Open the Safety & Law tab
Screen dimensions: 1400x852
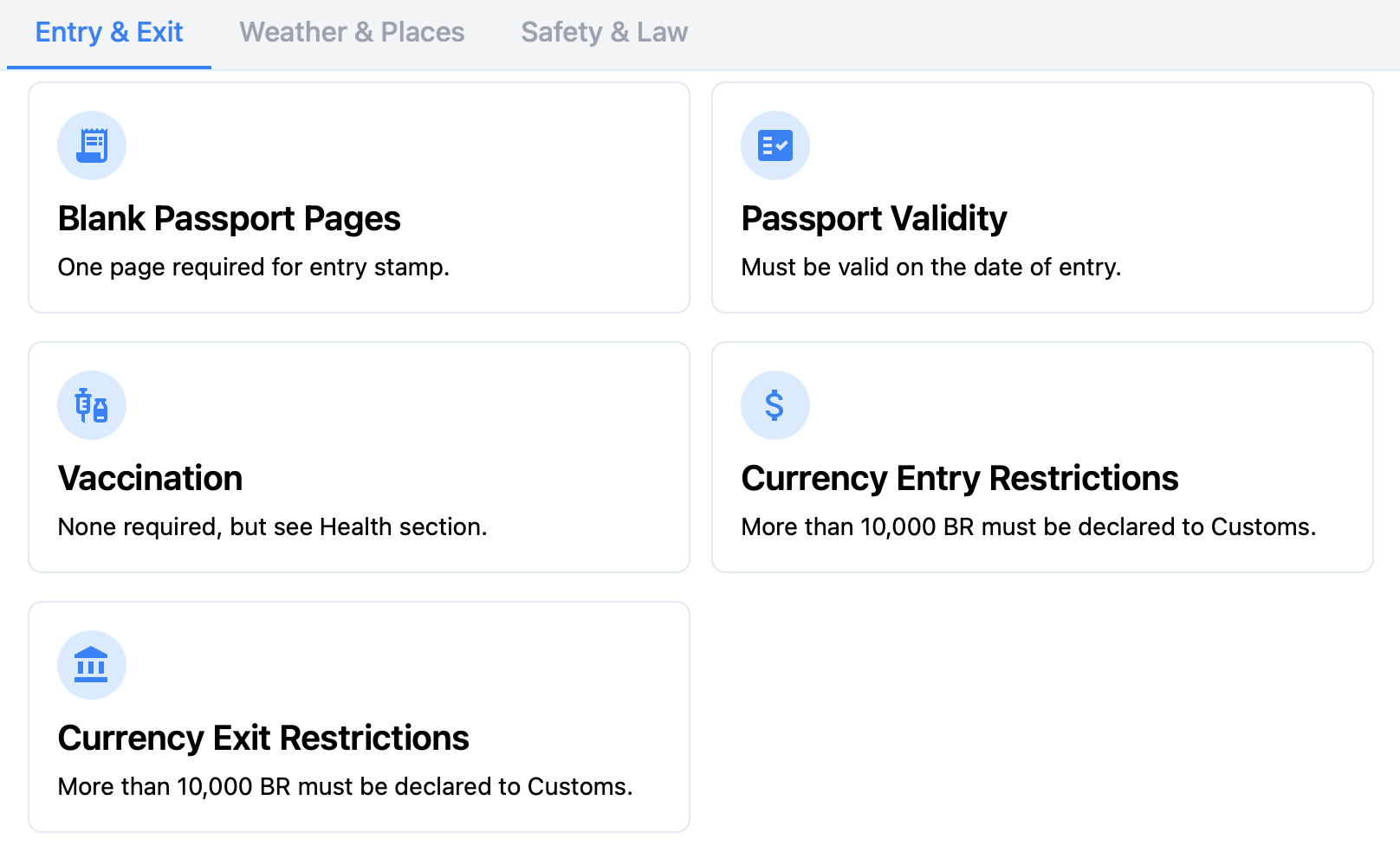[605, 33]
